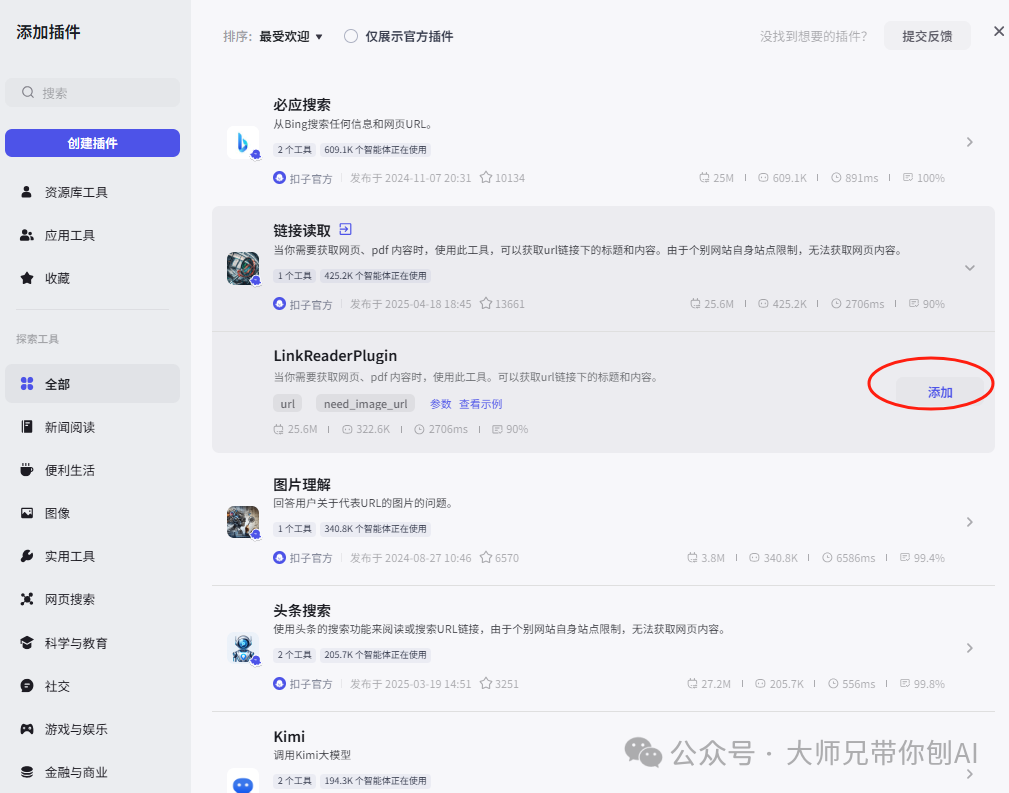Select the 金融与商业 coins icon
The height and width of the screenshot is (793, 1009).
click(x=26, y=772)
